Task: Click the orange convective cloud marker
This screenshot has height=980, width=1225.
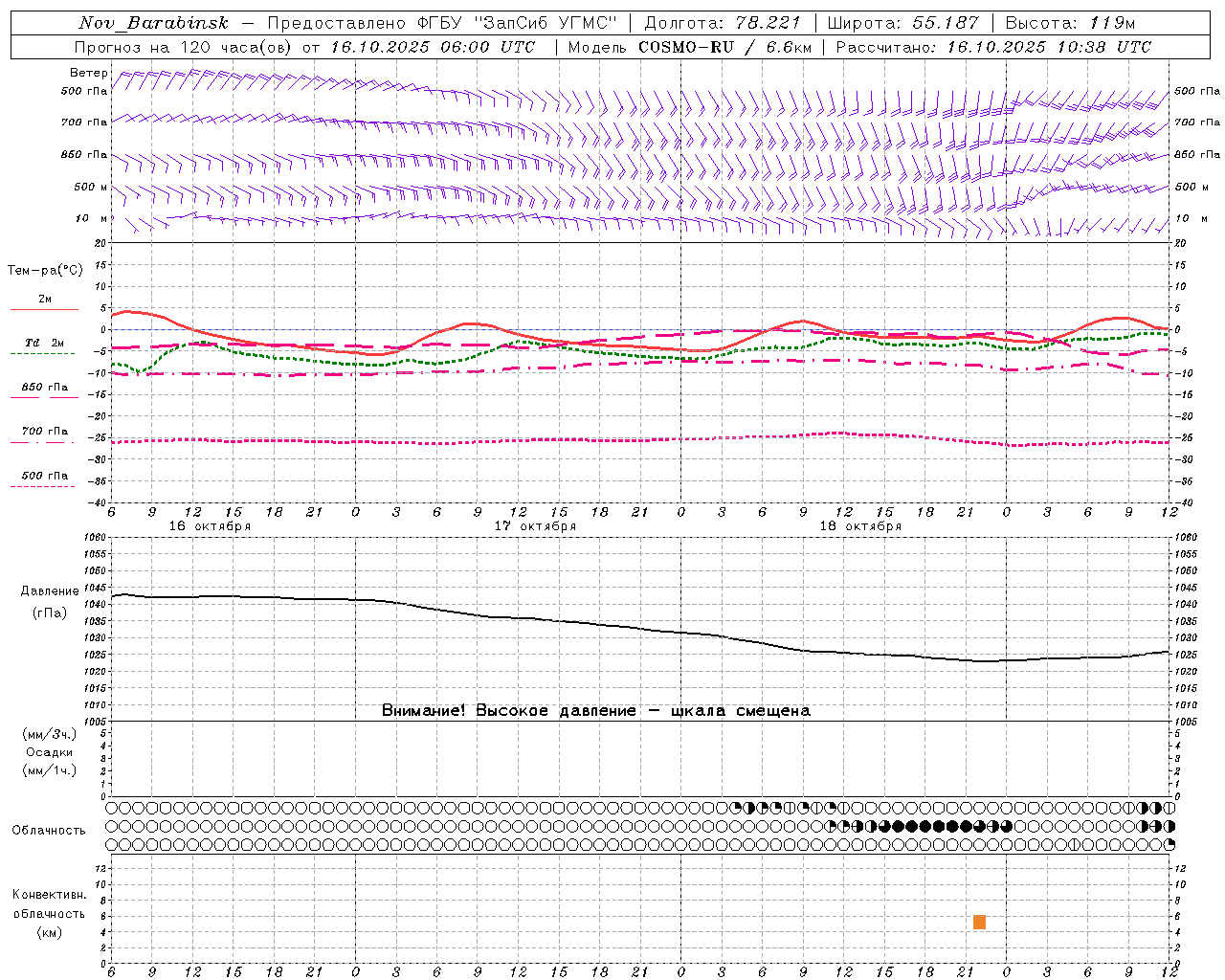Action: (x=979, y=923)
